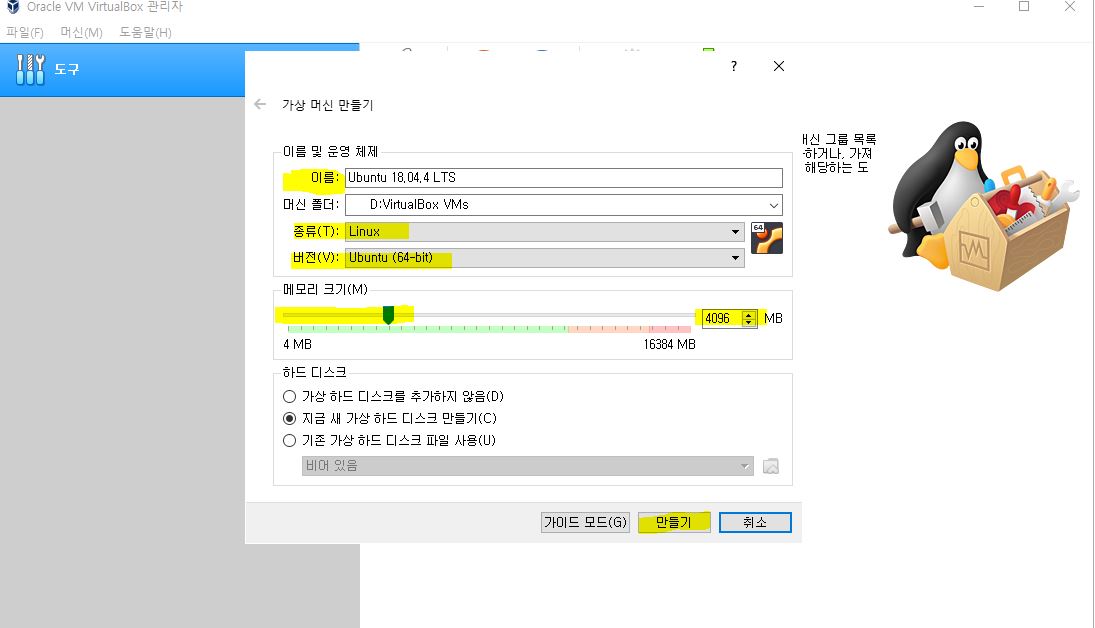Open the 도움말(H) menu
The width and height of the screenshot is (1095, 628).
145,32
